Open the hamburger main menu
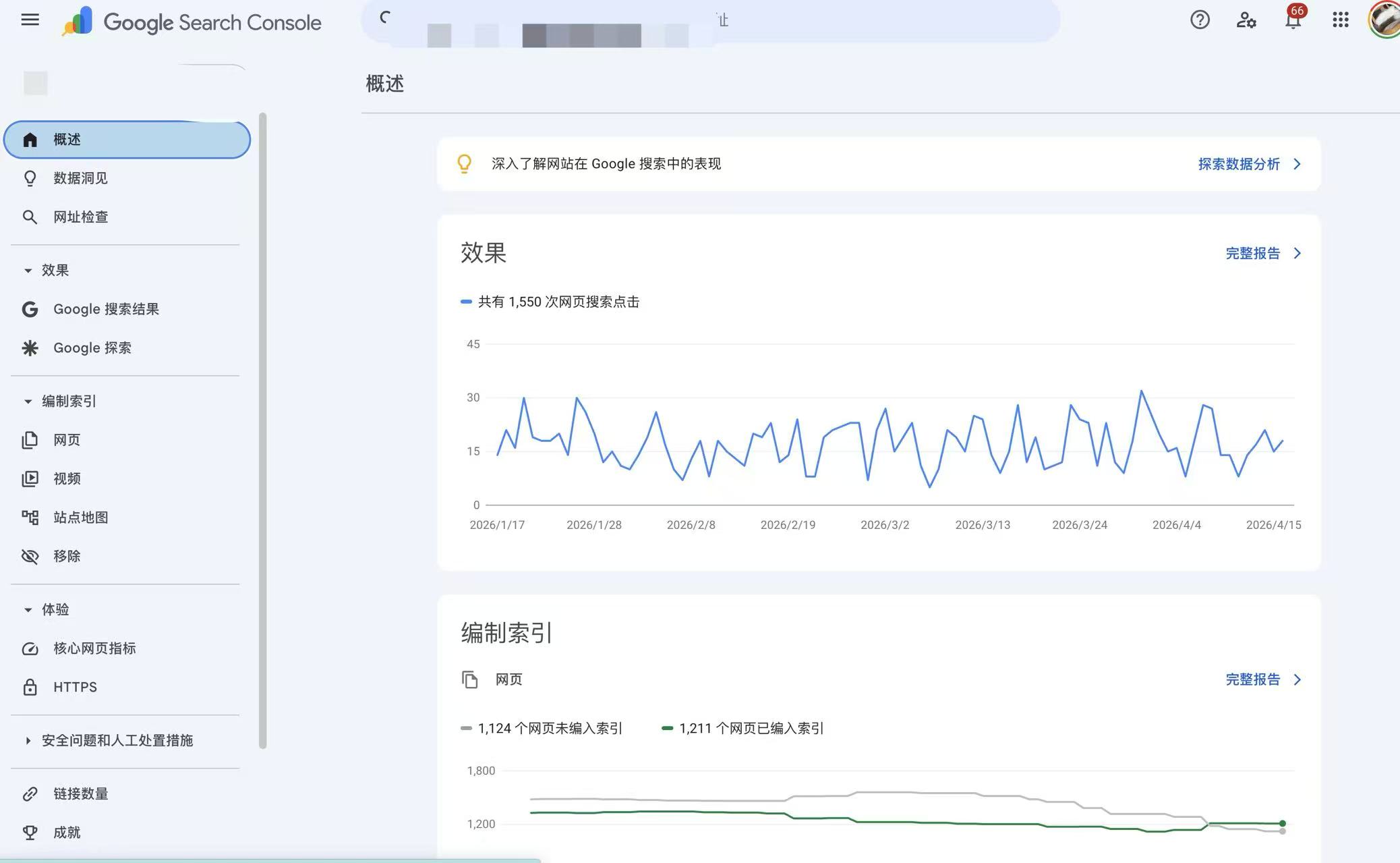Viewport: 1400px width, 863px height. [30, 20]
